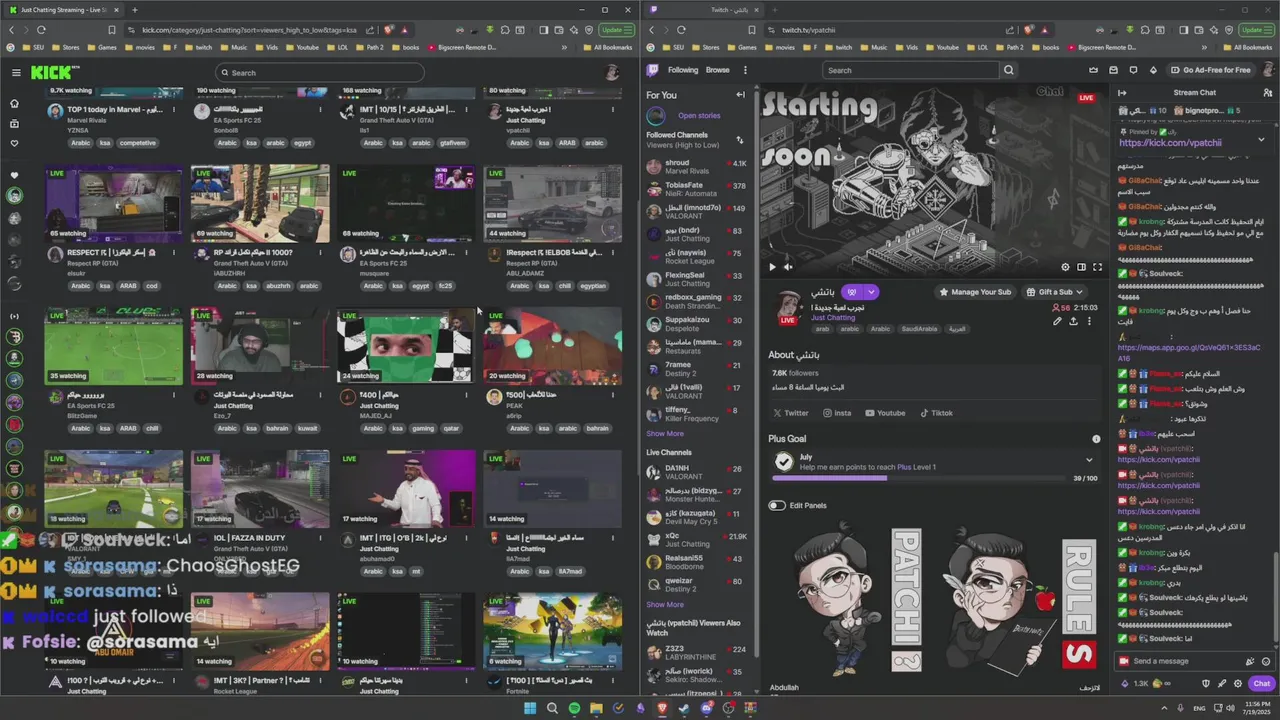Click the Twitch search field
This screenshot has width=1280, height=720.
pos(911,70)
